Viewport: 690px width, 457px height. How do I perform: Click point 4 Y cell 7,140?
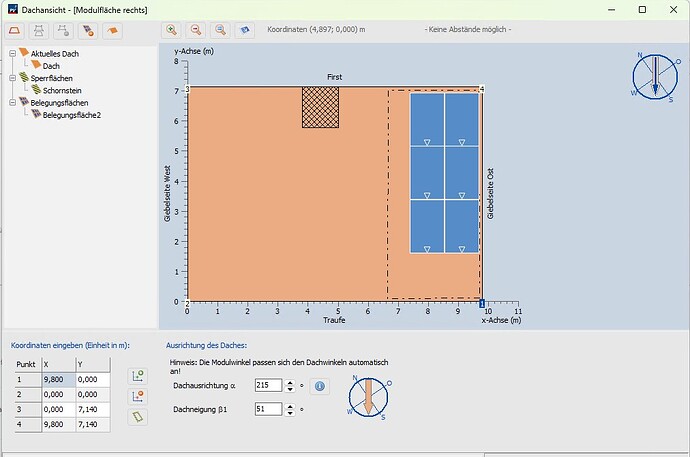tap(93, 424)
